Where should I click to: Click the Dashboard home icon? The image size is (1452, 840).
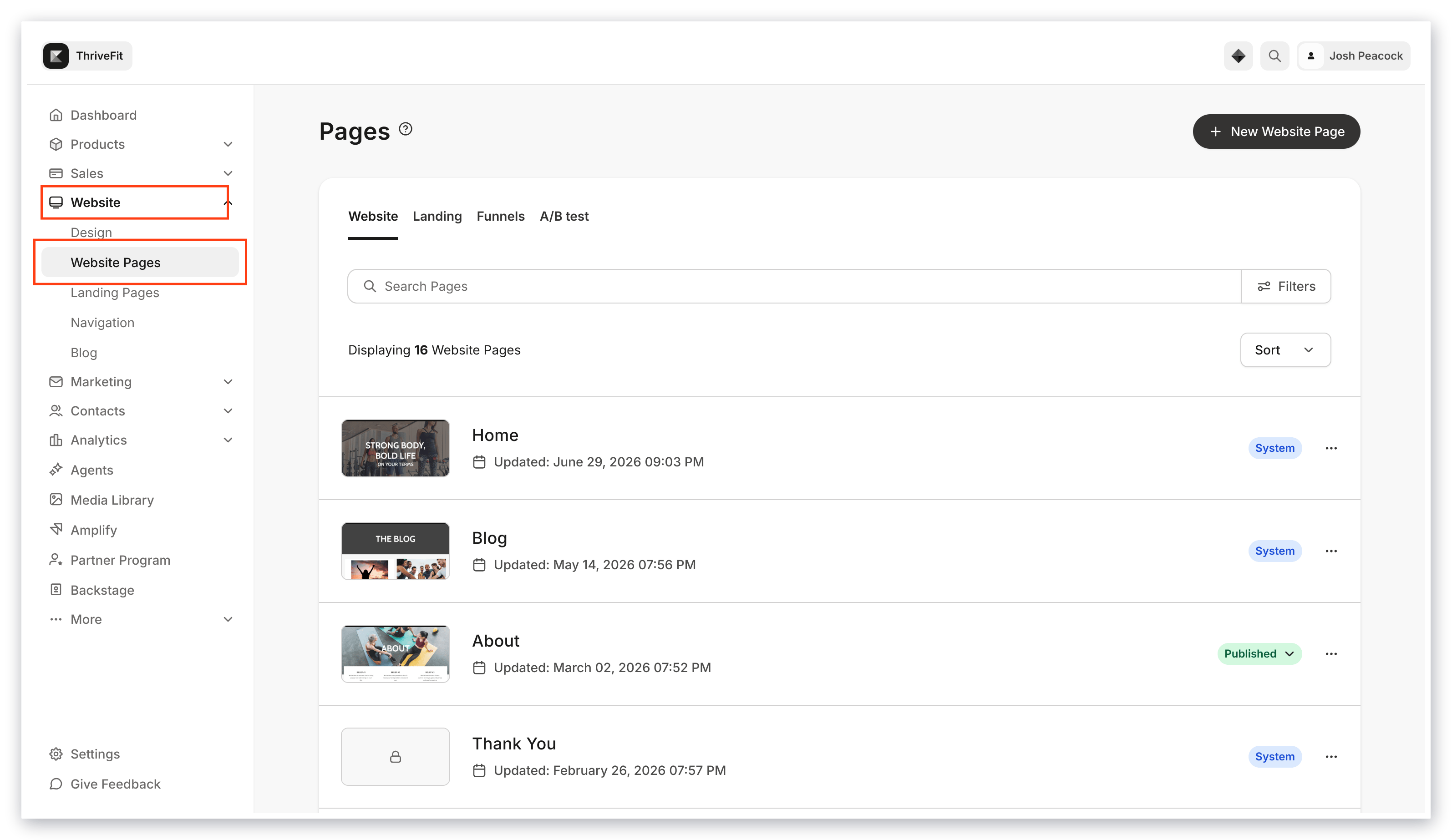pyautogui.click(x=56, y=115)
